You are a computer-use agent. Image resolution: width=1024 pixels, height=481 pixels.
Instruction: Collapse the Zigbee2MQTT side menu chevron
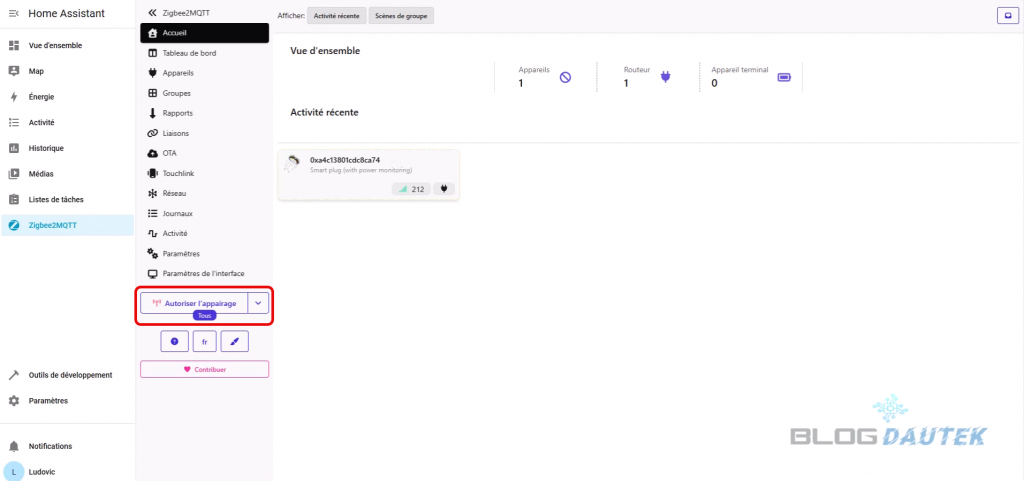click(152, 12)
